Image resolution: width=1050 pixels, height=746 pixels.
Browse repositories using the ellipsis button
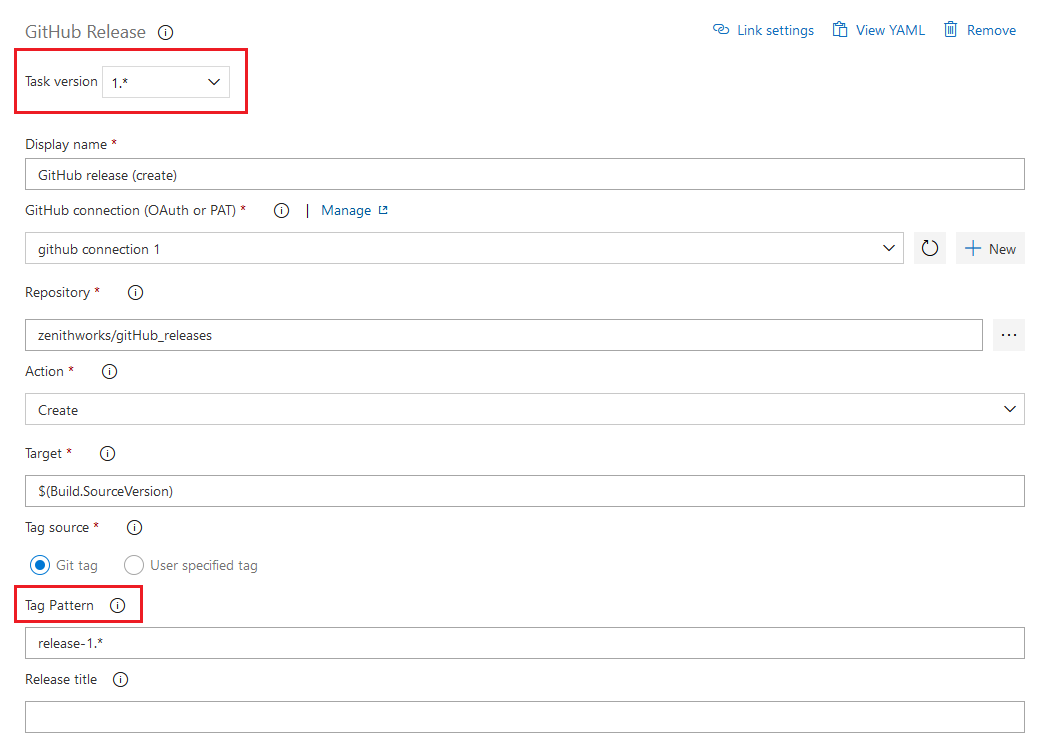coord(1008,335)
